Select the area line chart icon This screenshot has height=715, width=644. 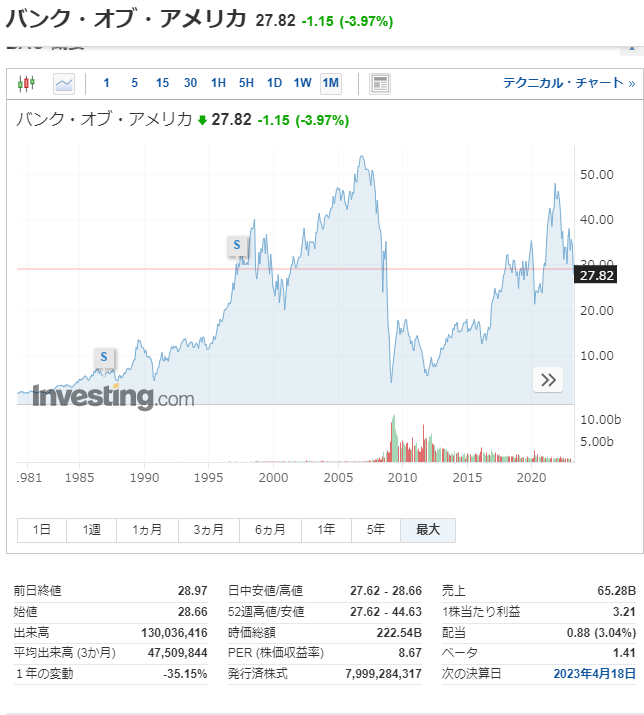point(64,84)
